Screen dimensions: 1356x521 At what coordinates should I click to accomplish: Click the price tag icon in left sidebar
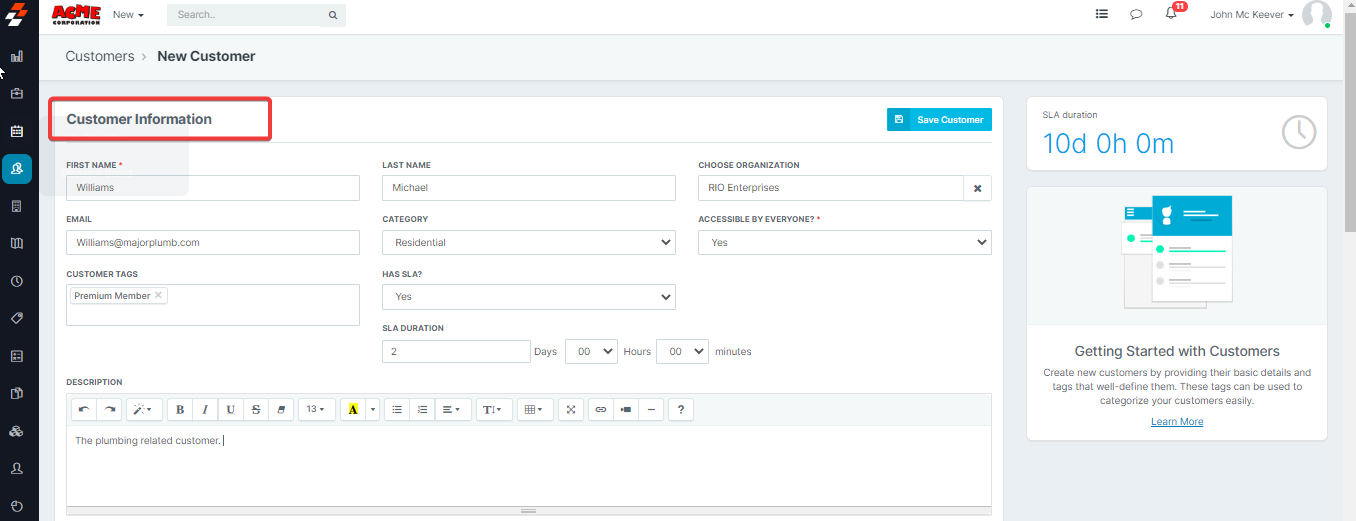click(16, 318)
